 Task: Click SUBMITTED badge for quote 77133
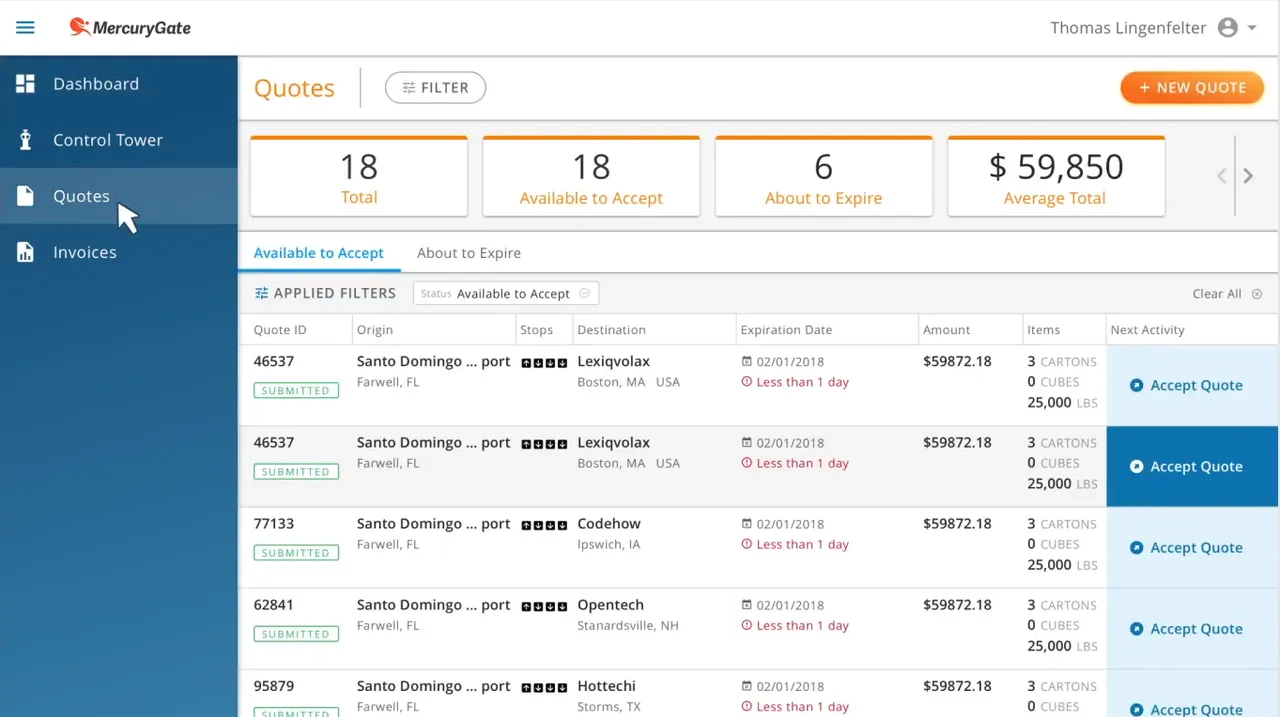pyautogui.click(x=296, y=553)
